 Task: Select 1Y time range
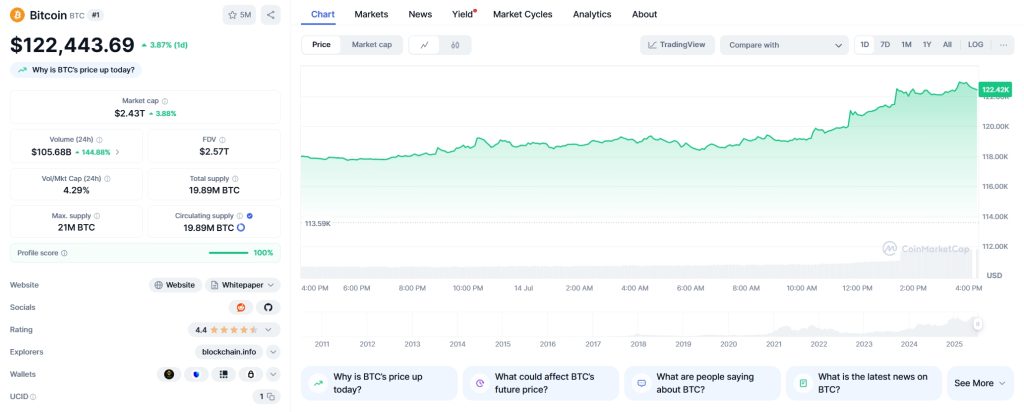tap(927, 45)
